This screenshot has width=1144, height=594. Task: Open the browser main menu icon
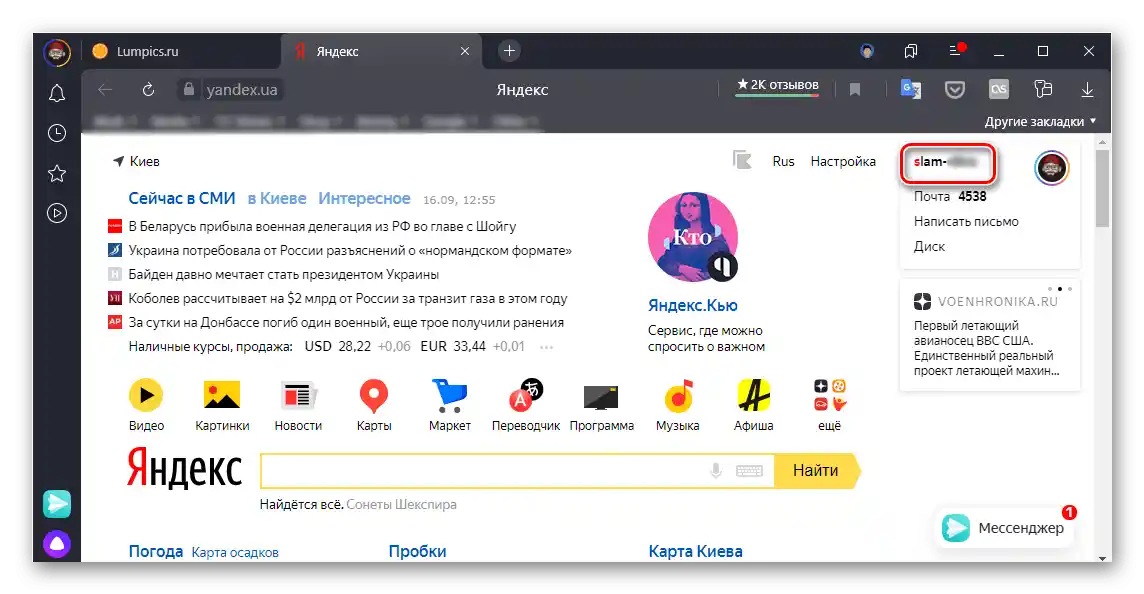956,50
